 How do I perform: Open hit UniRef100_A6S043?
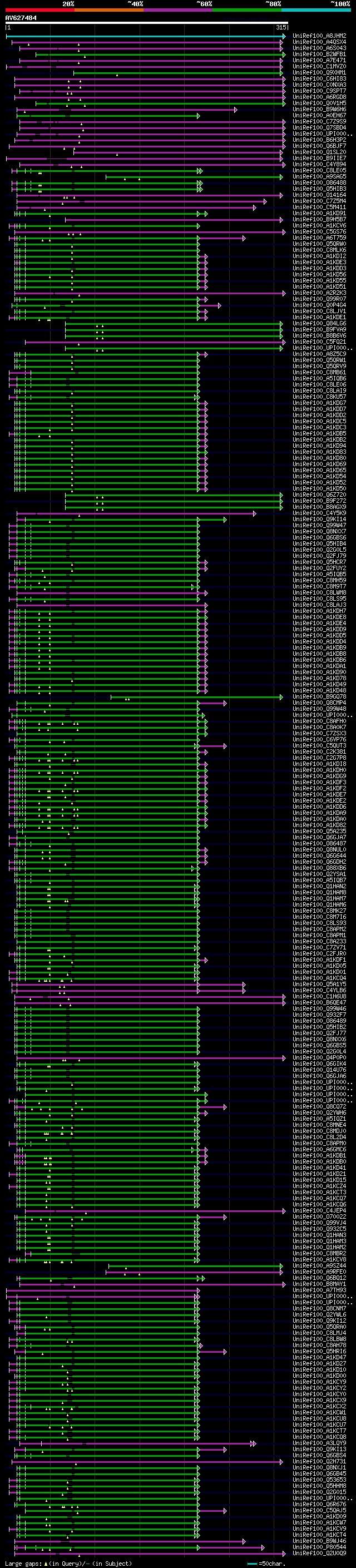click(319, 48)
